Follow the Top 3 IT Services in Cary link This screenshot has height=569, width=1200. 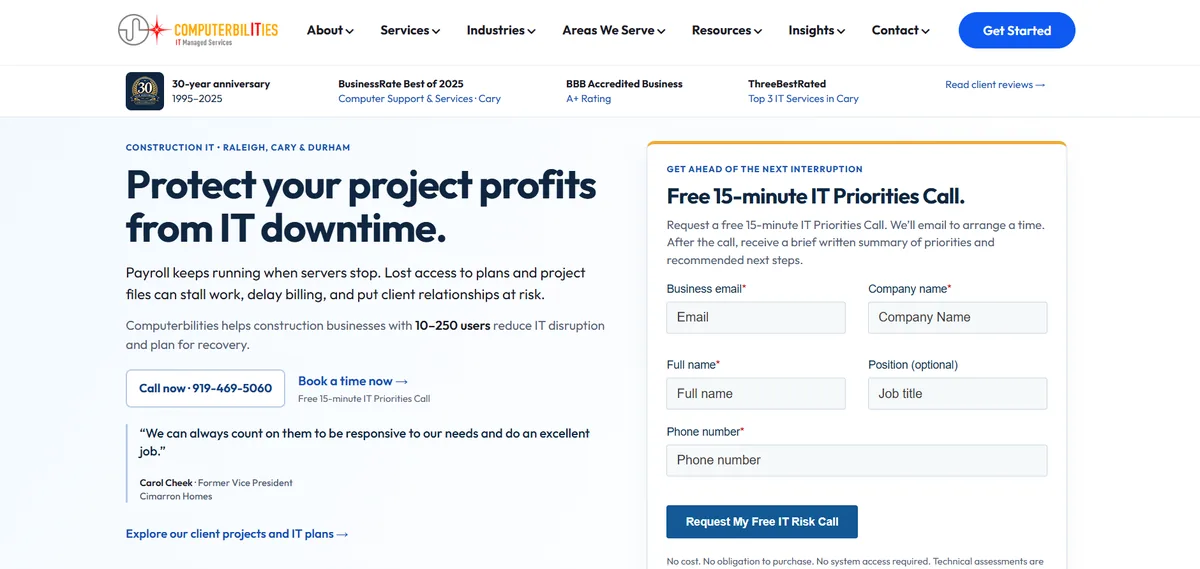803,99
